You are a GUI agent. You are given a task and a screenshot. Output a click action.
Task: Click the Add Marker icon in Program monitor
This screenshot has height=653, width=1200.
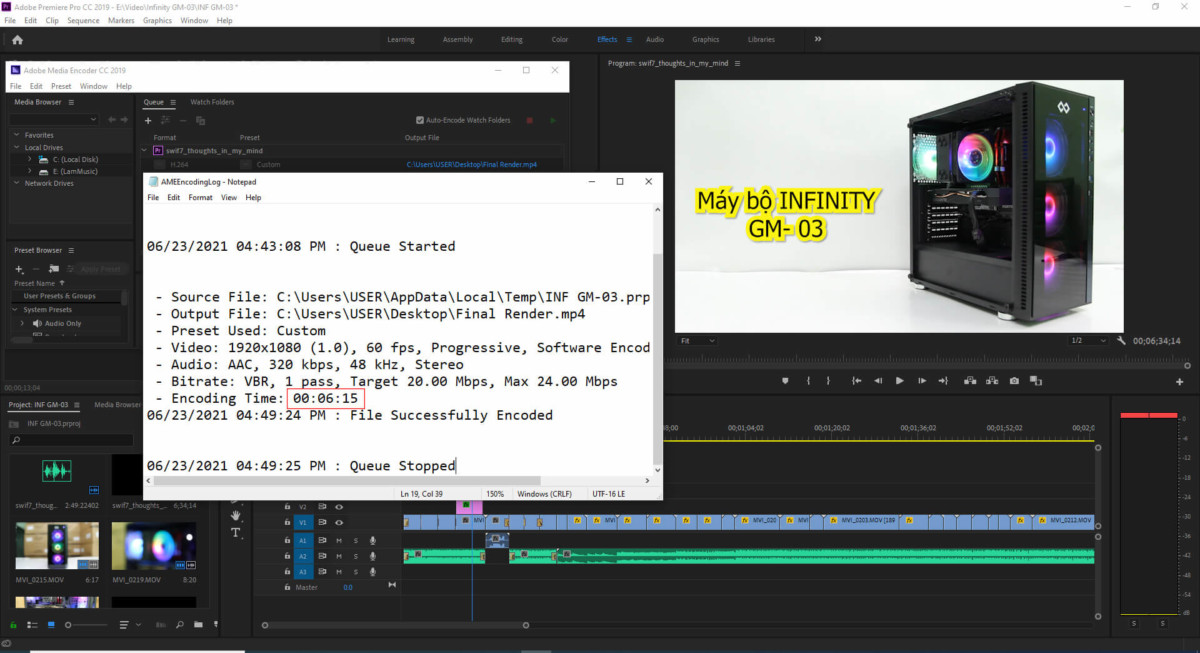(x=784, y=381)
